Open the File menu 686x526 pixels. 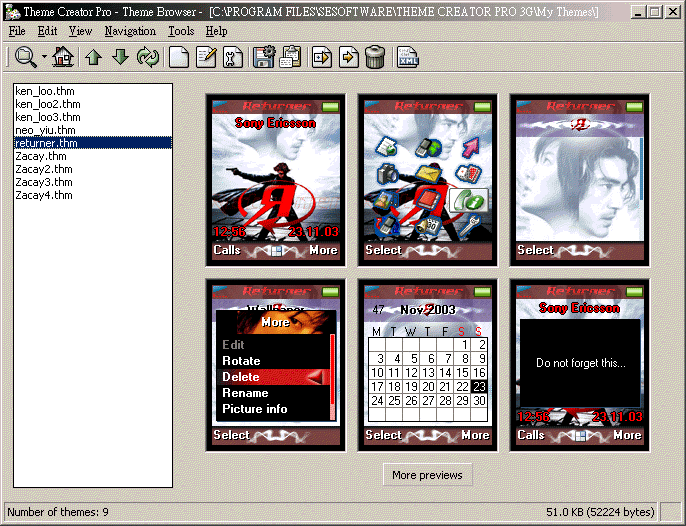pyautogui.click(x=17, y=31)
